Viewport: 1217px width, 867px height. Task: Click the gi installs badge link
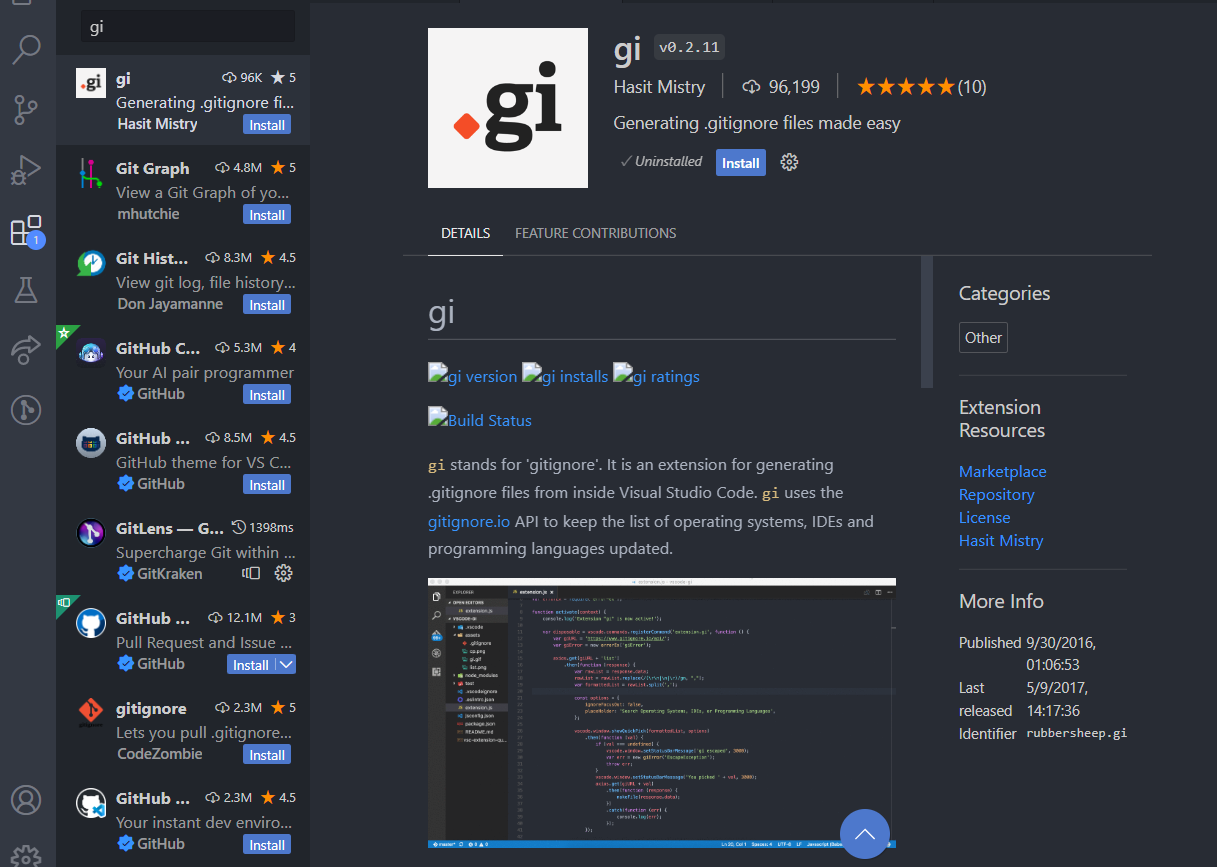[x=565, y=375]
